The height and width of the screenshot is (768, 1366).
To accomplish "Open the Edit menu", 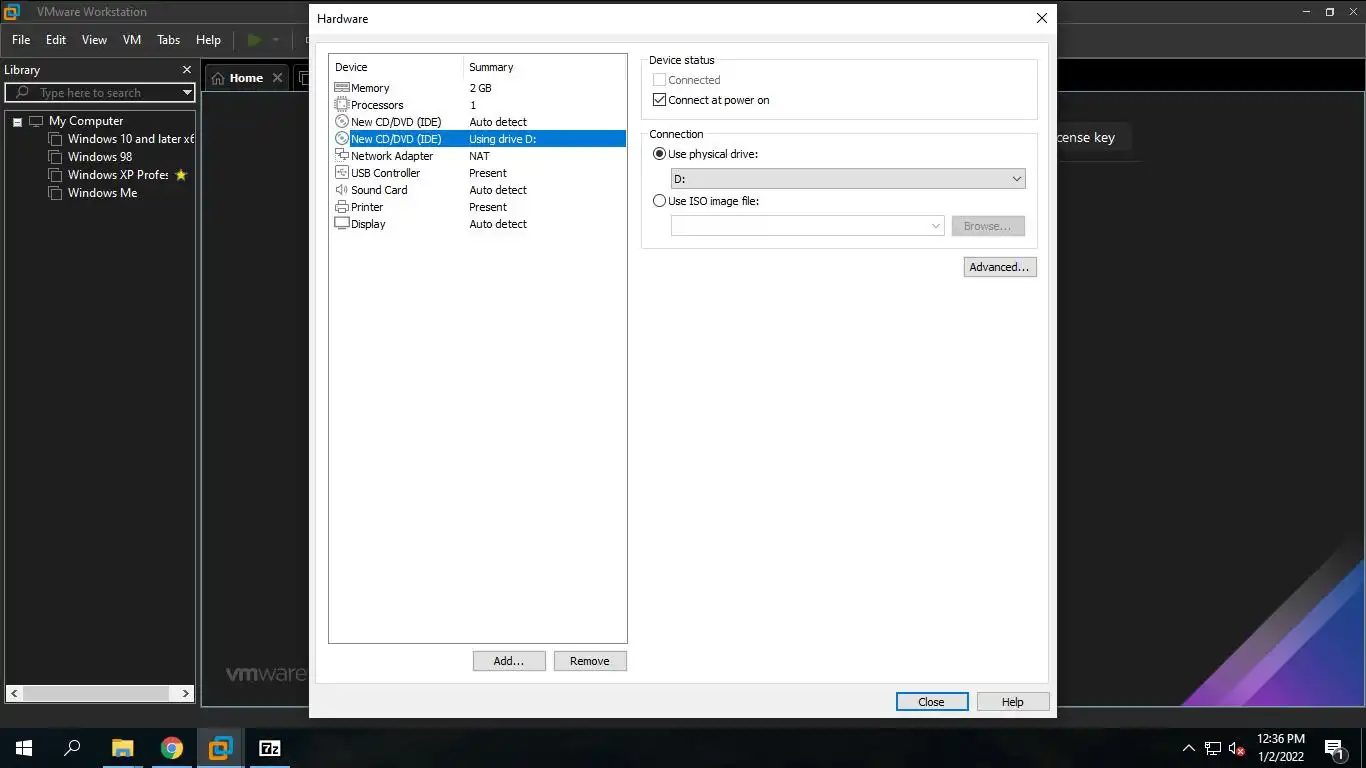I will 56,40.
